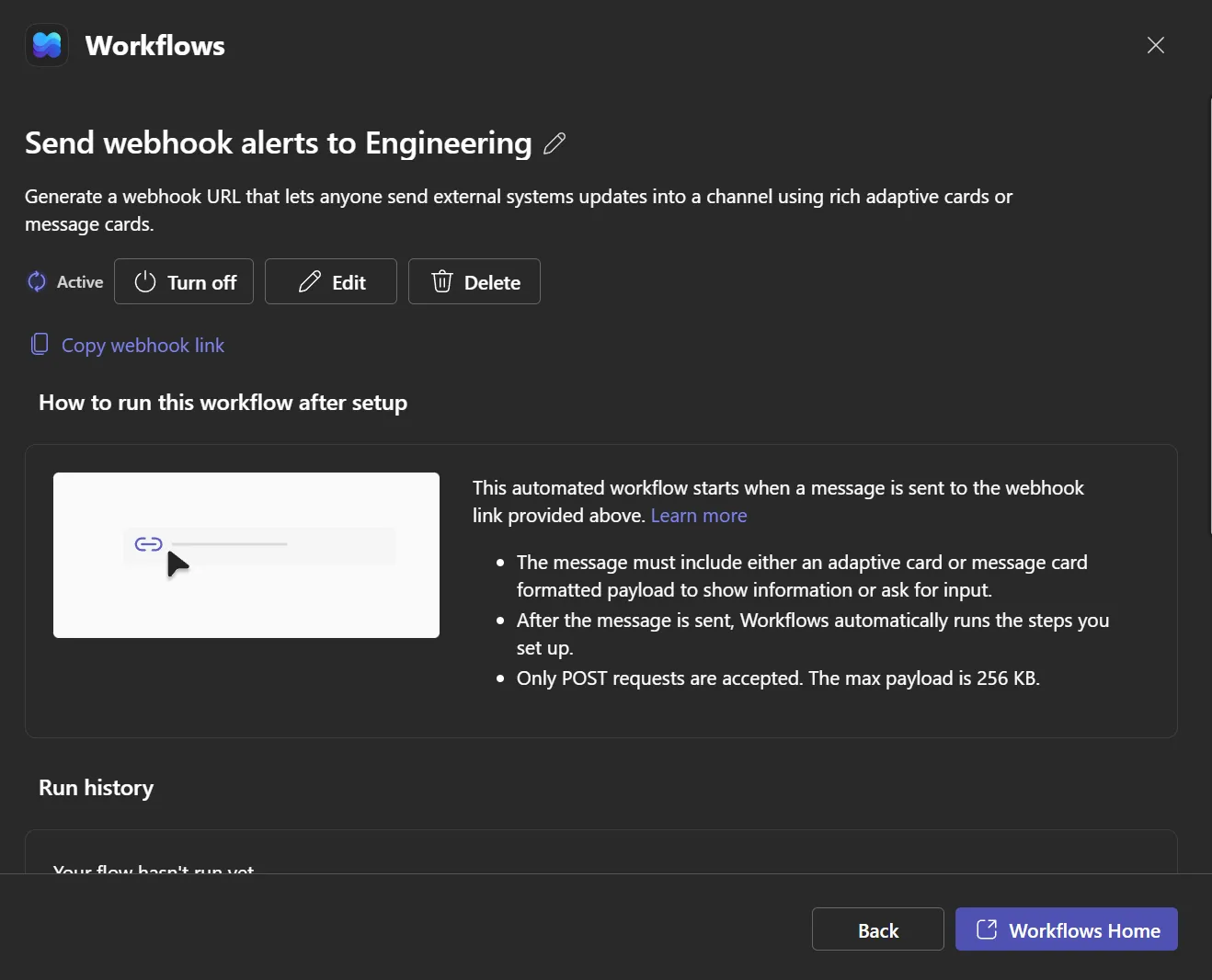Open the Learn more link
The height and width of the screenshot is (980, 1212).
click(x=699, y=516)
